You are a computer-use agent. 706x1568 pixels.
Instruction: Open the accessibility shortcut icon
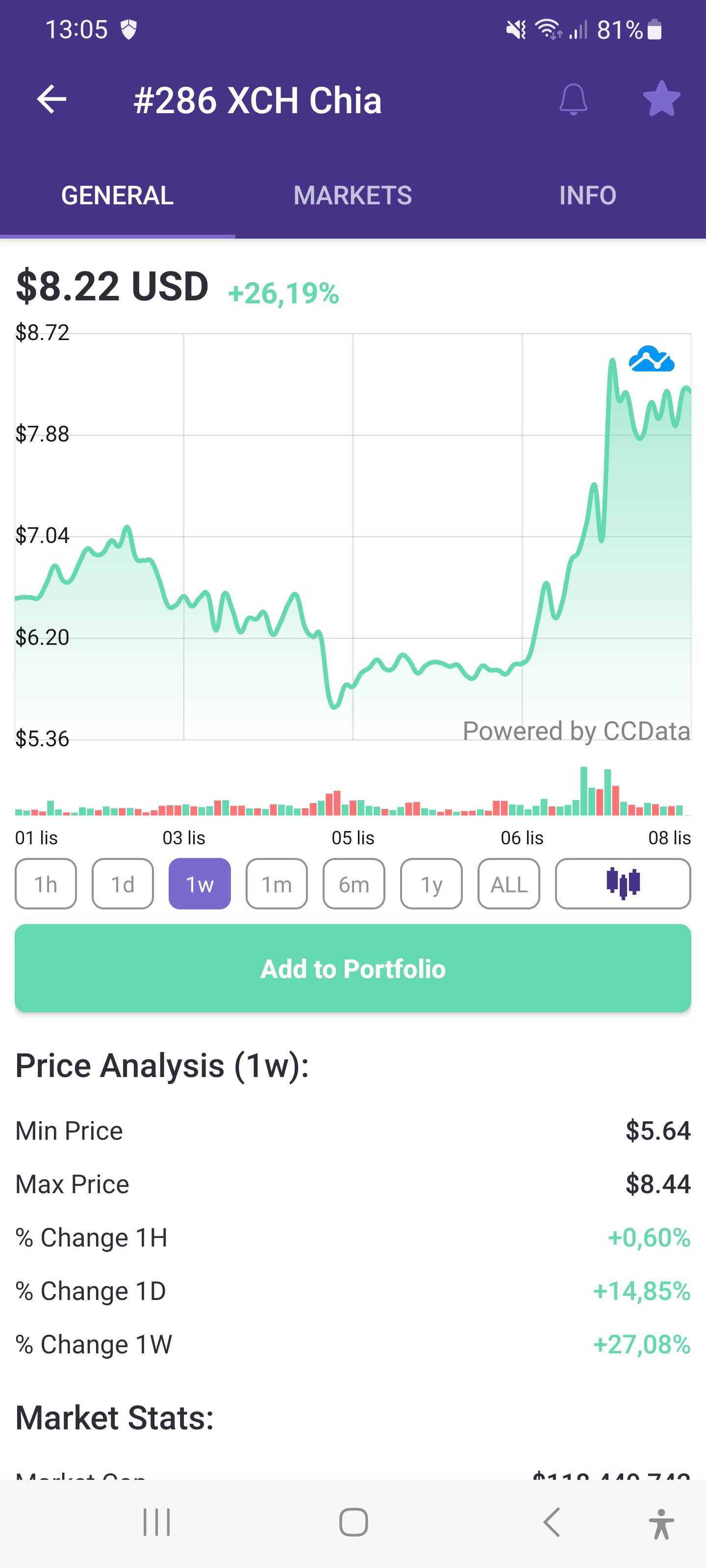pyautogui.click(x=661, y=1523)
